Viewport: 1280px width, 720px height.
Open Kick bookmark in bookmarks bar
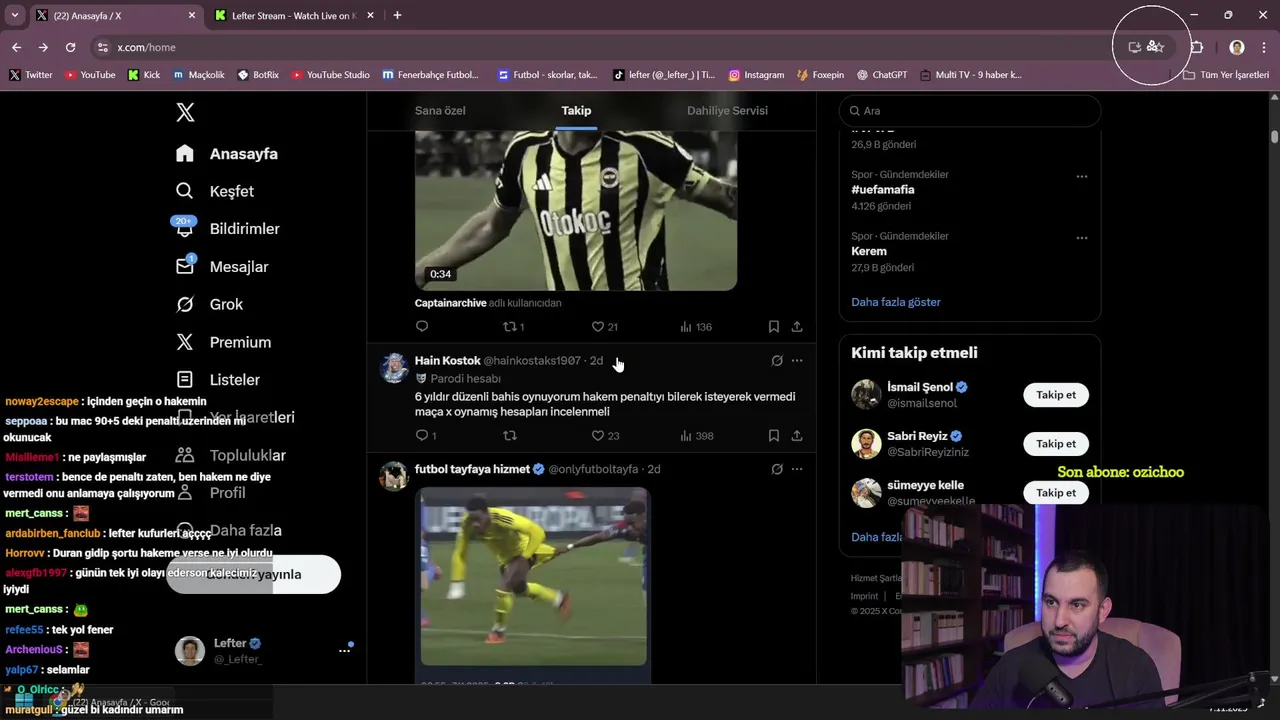tap(144, 75)
